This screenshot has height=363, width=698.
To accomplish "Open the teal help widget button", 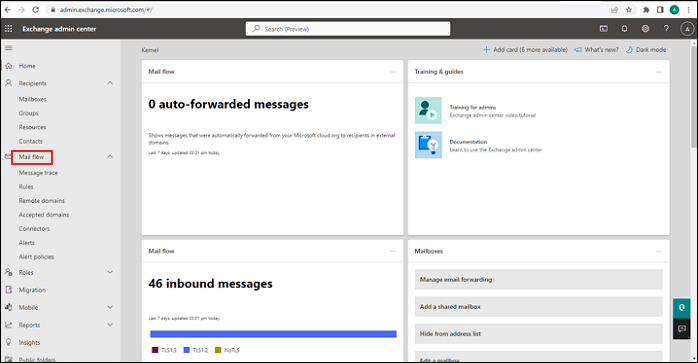I will pyautogui.click(x=682, y=308).
